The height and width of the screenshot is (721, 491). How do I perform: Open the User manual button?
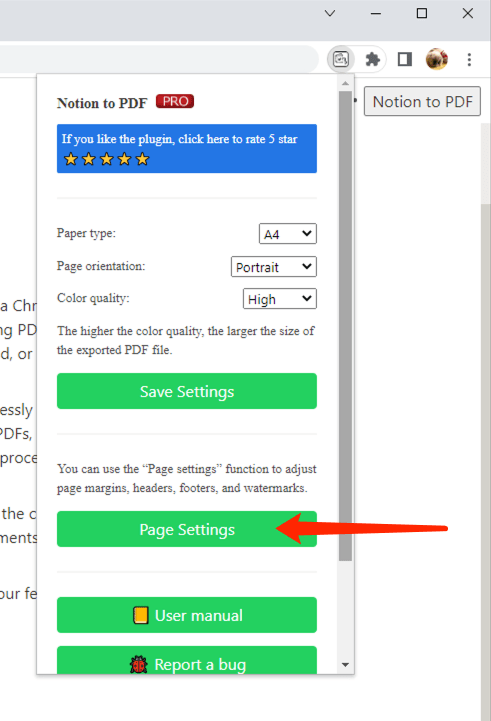(187, 615)
